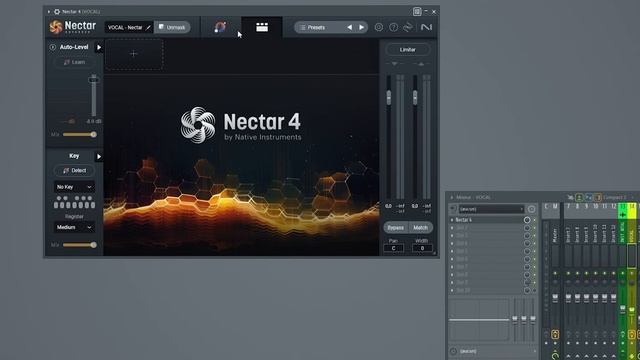Open the Register Medium dropdown
Image resolution: width=640 pixels, height=360 pixels.
74,227
